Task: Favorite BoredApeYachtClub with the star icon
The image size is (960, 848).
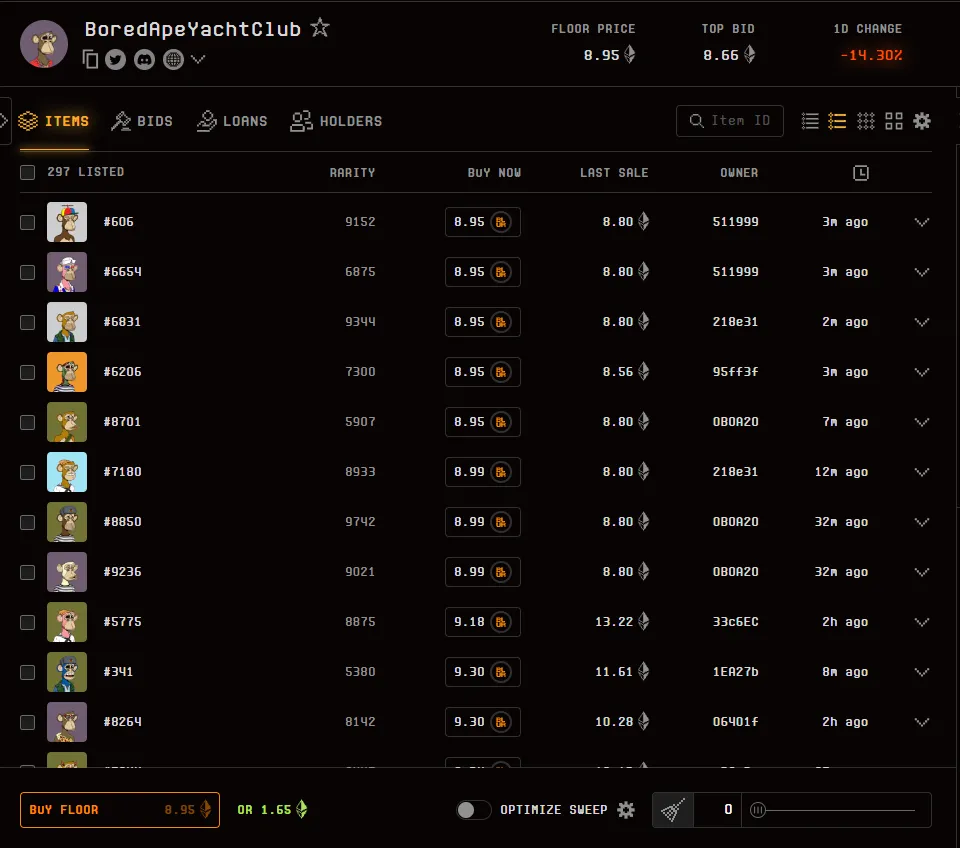Action: [x=320, y=28]
